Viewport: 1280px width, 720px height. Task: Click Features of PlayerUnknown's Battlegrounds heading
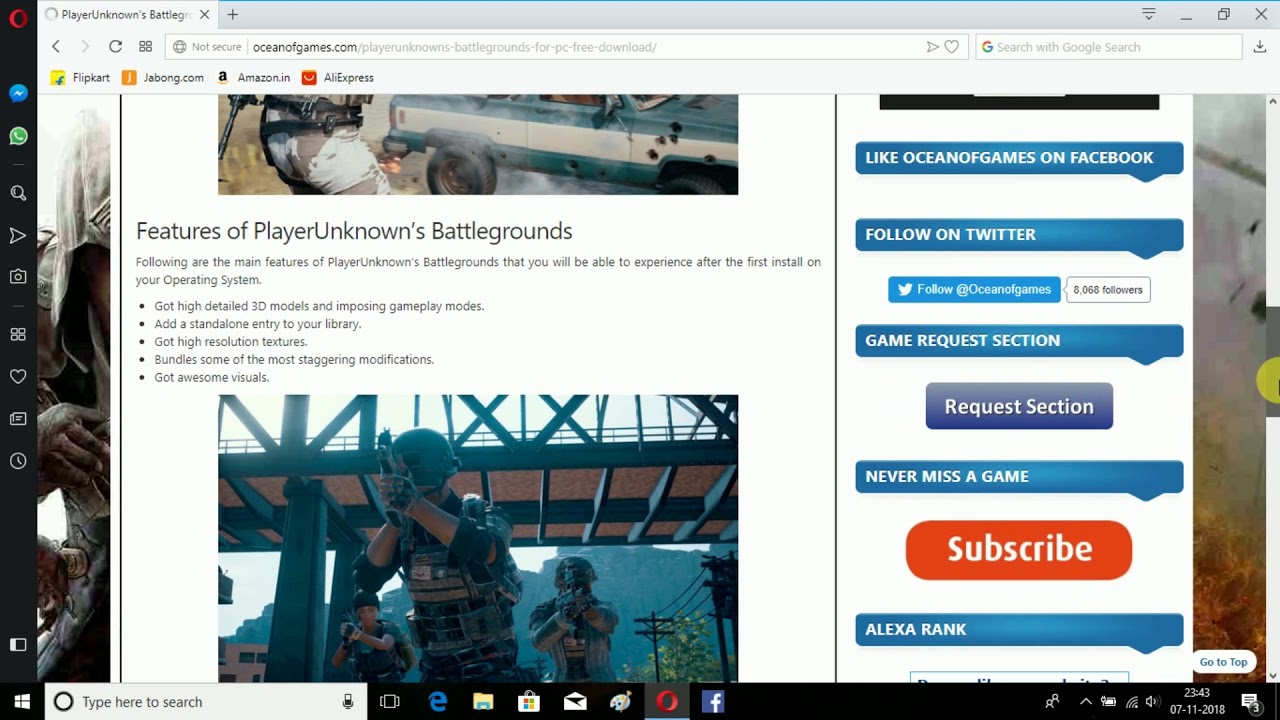[354, 231]
